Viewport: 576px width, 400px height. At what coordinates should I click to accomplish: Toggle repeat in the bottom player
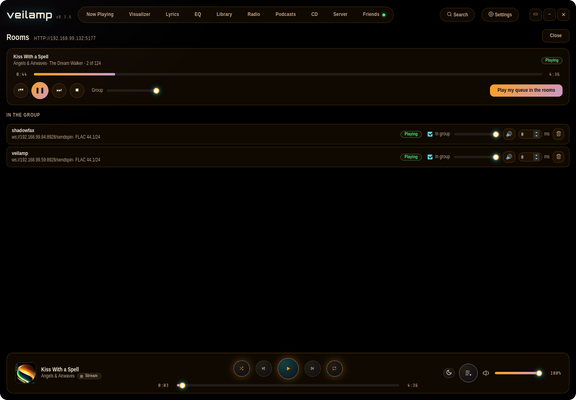point(334,368)
